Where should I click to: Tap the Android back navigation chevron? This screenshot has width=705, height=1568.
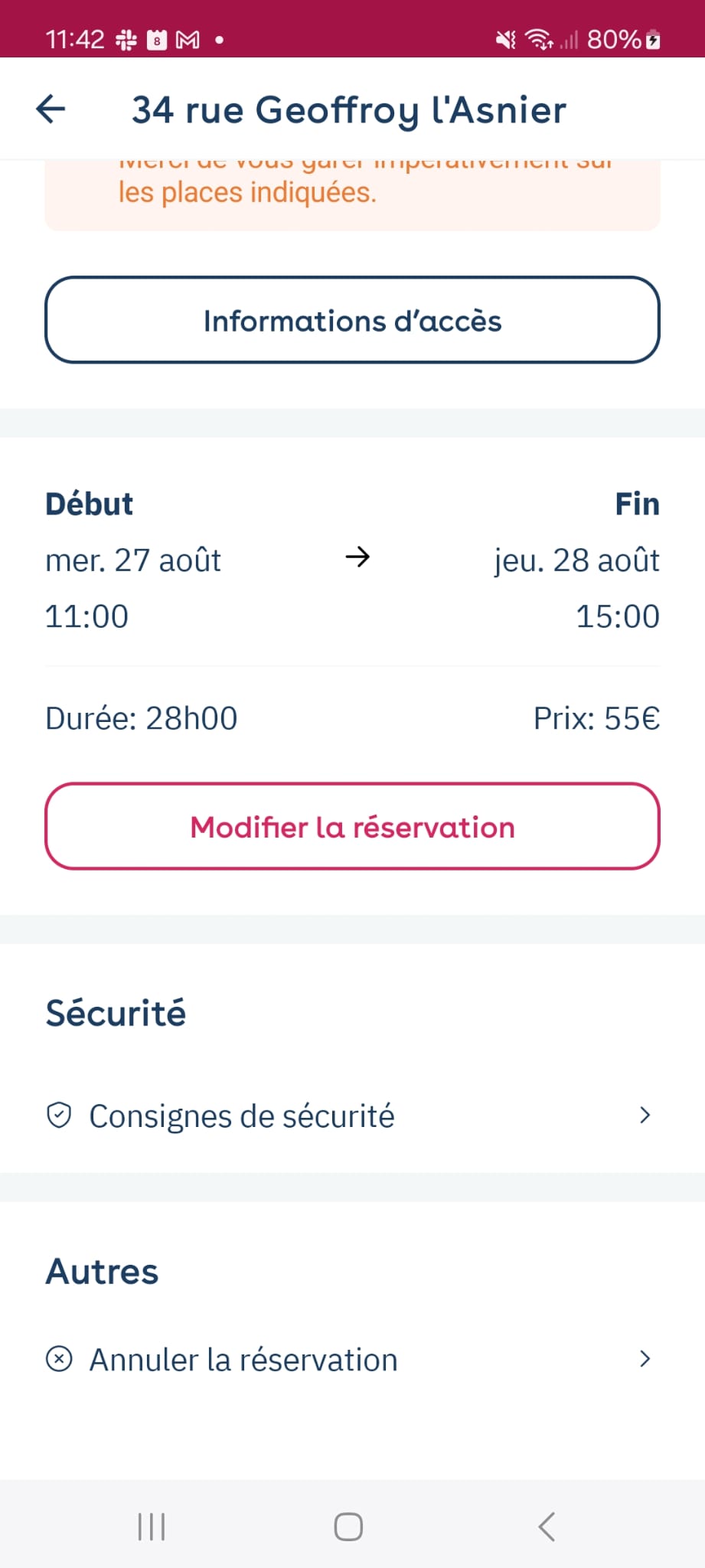pyautogui.click(x=546, y=1526)
